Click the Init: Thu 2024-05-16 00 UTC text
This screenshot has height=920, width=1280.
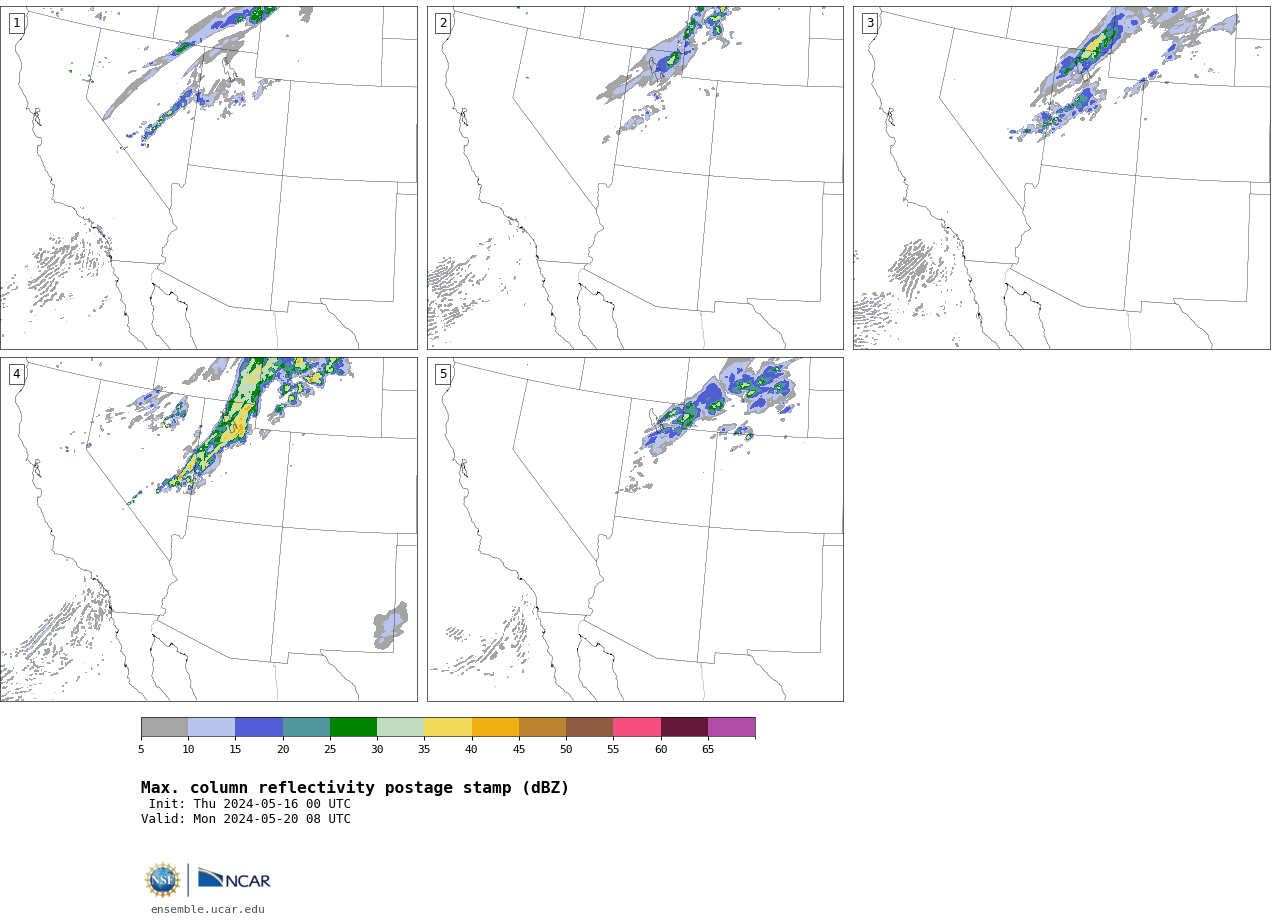click(x=250, y=804)
